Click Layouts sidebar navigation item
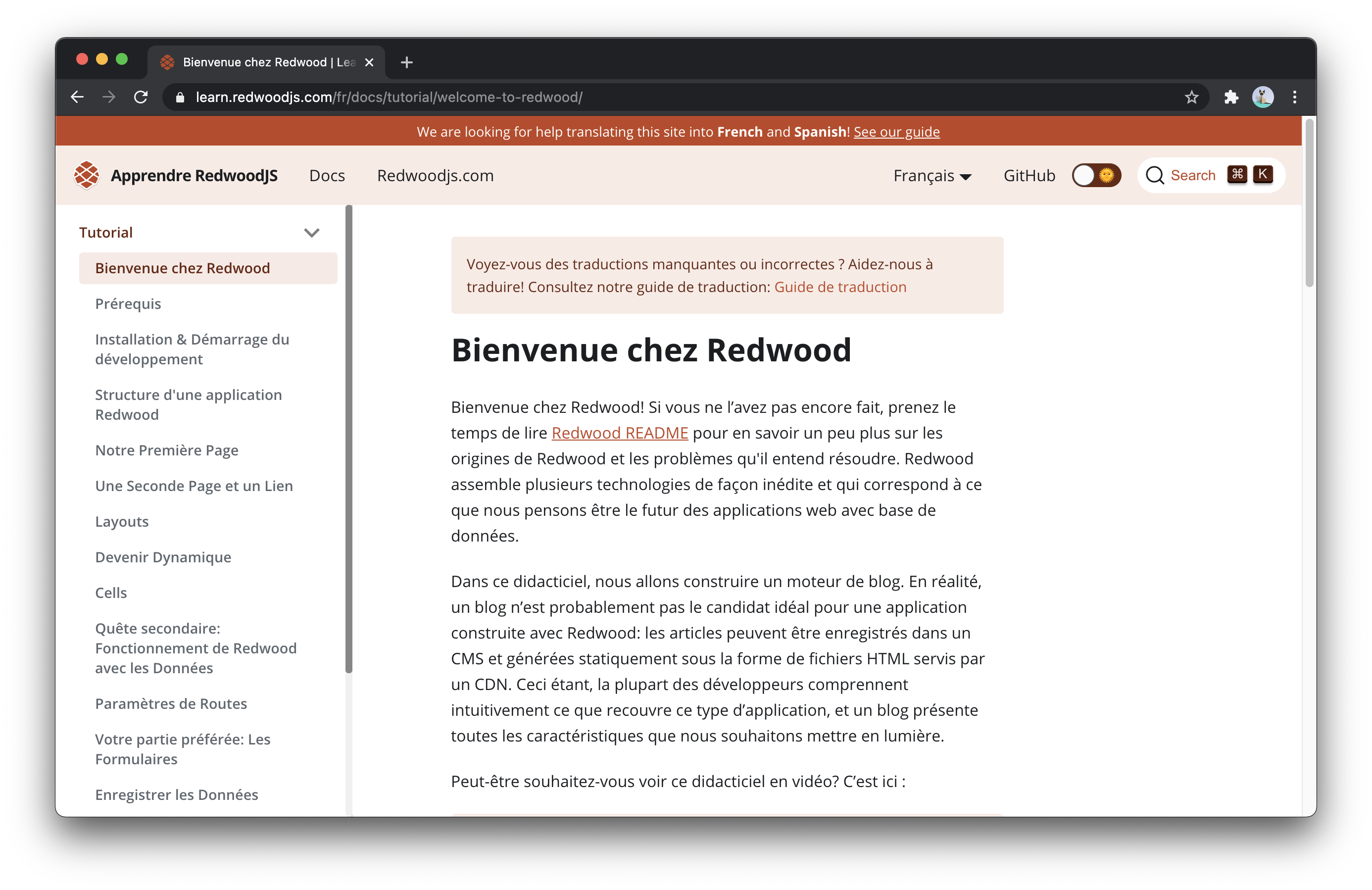 click(122, 521)
